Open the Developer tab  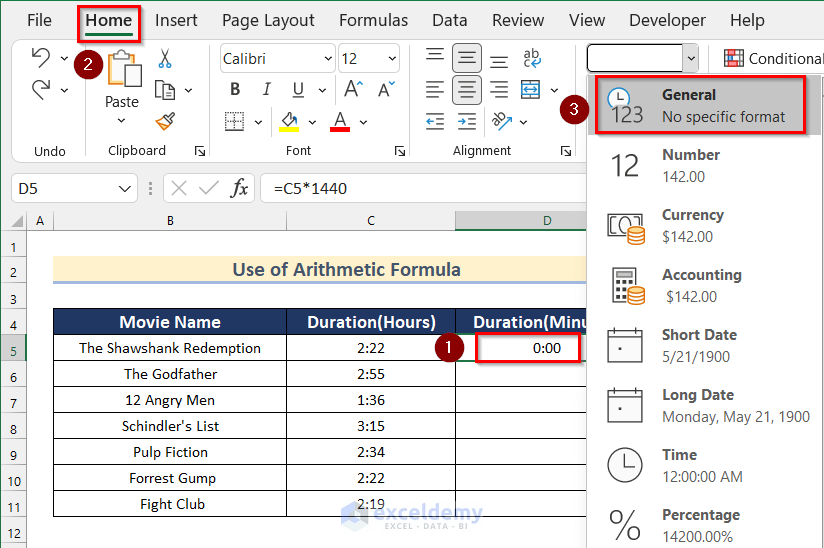[x=667, y=20]
